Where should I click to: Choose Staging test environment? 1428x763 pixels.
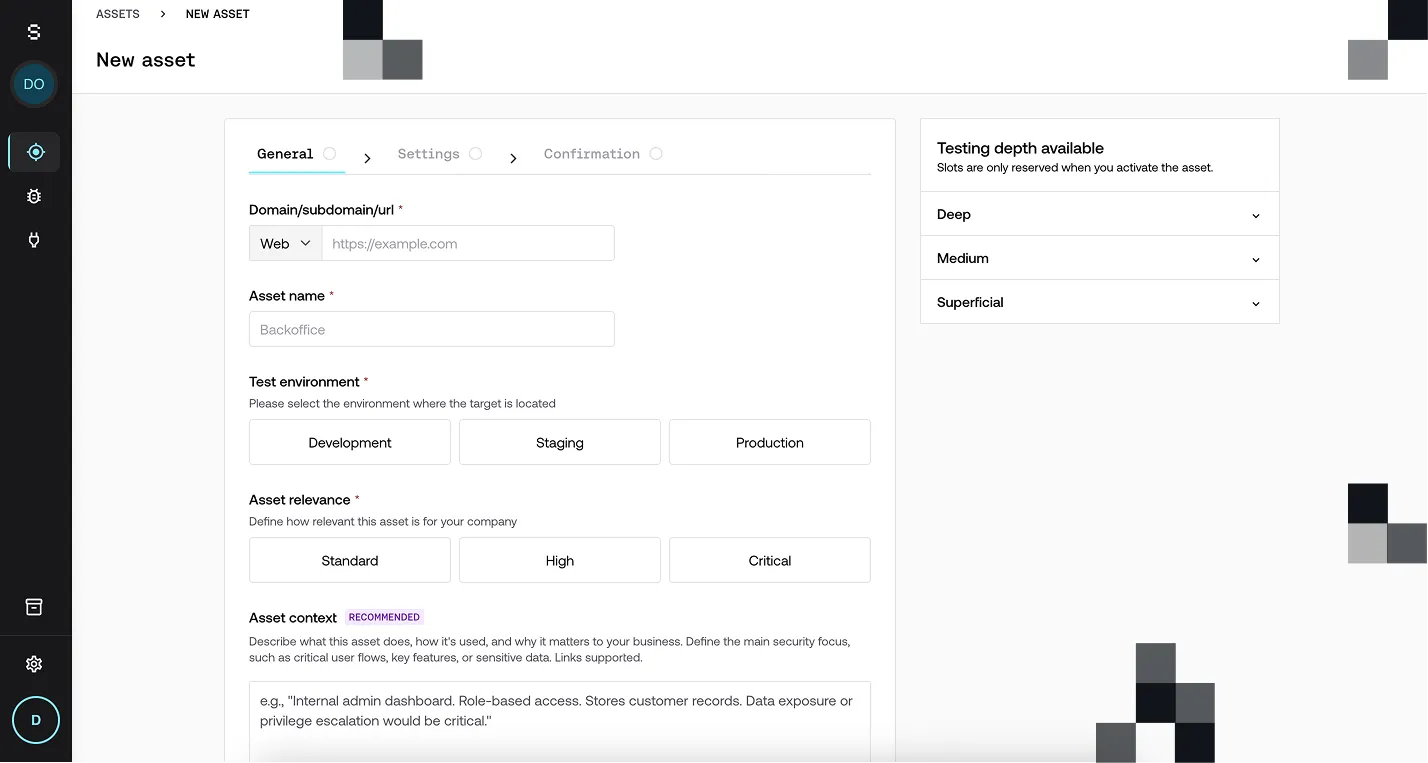(560, 442)
